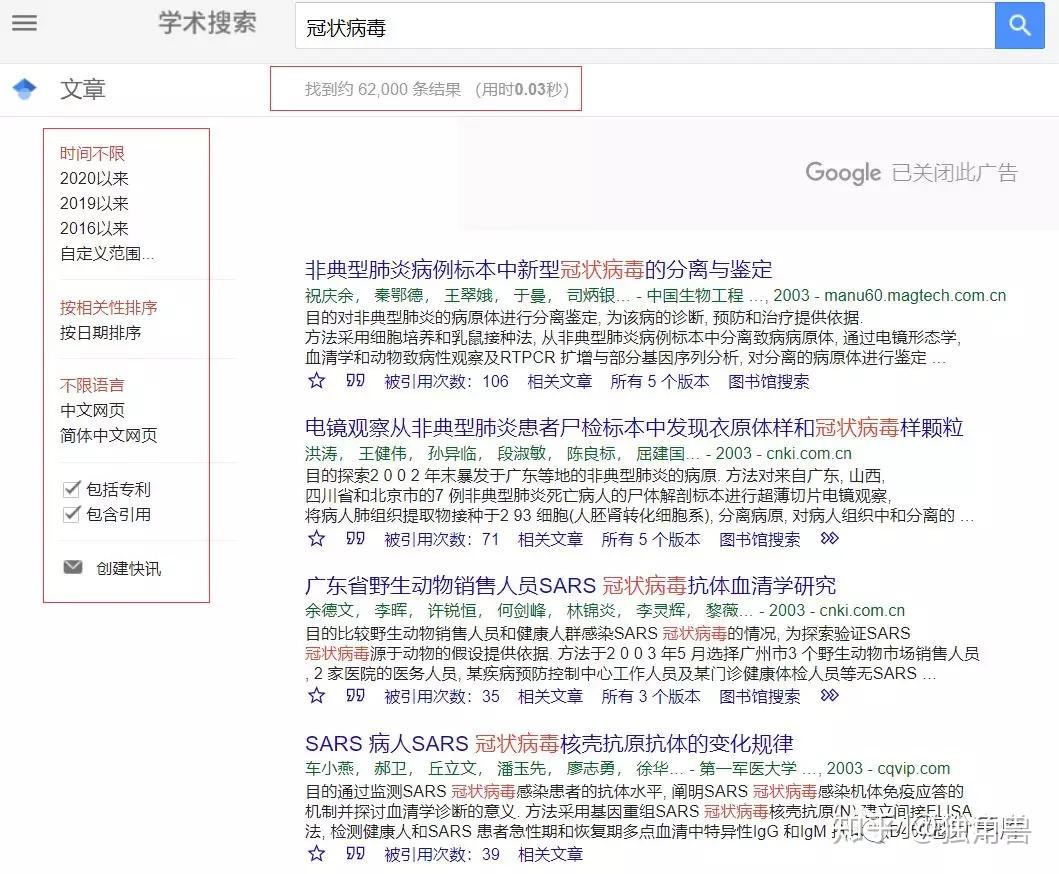Toggle the 包含引用 checkbox

tap(71, 514)
